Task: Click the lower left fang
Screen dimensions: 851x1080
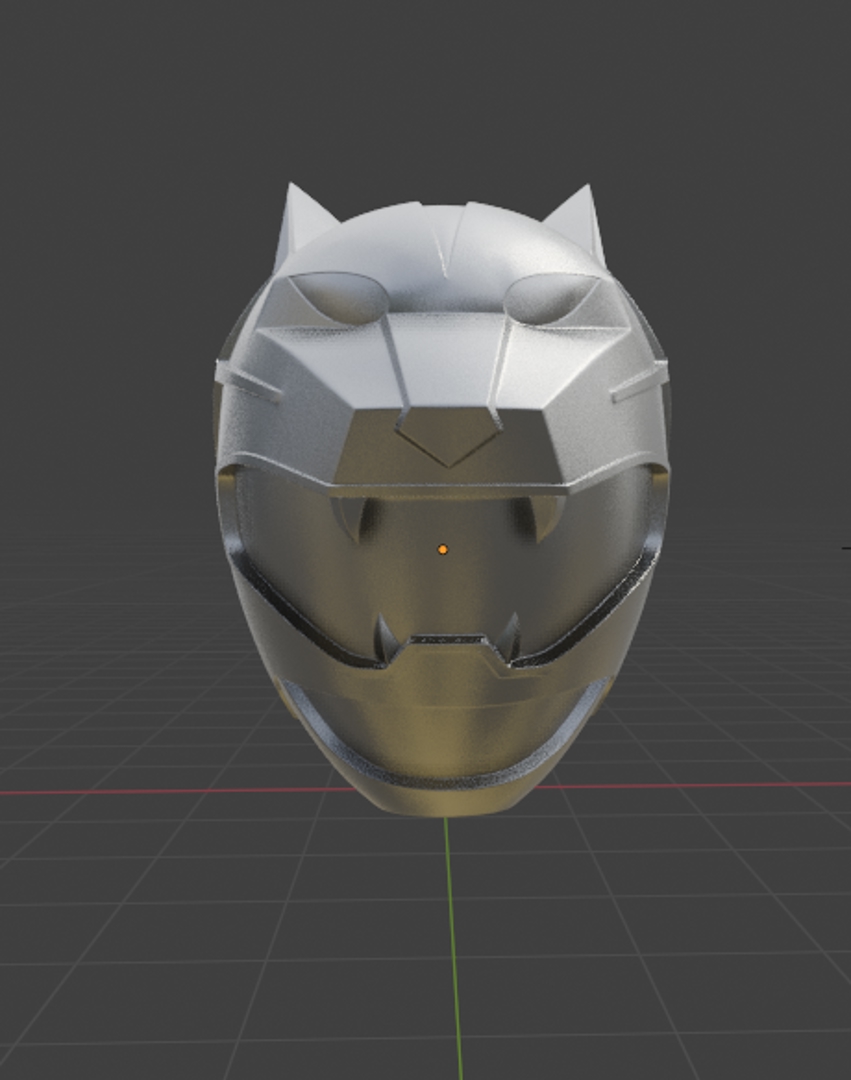Action: click(x=385, y=640)
